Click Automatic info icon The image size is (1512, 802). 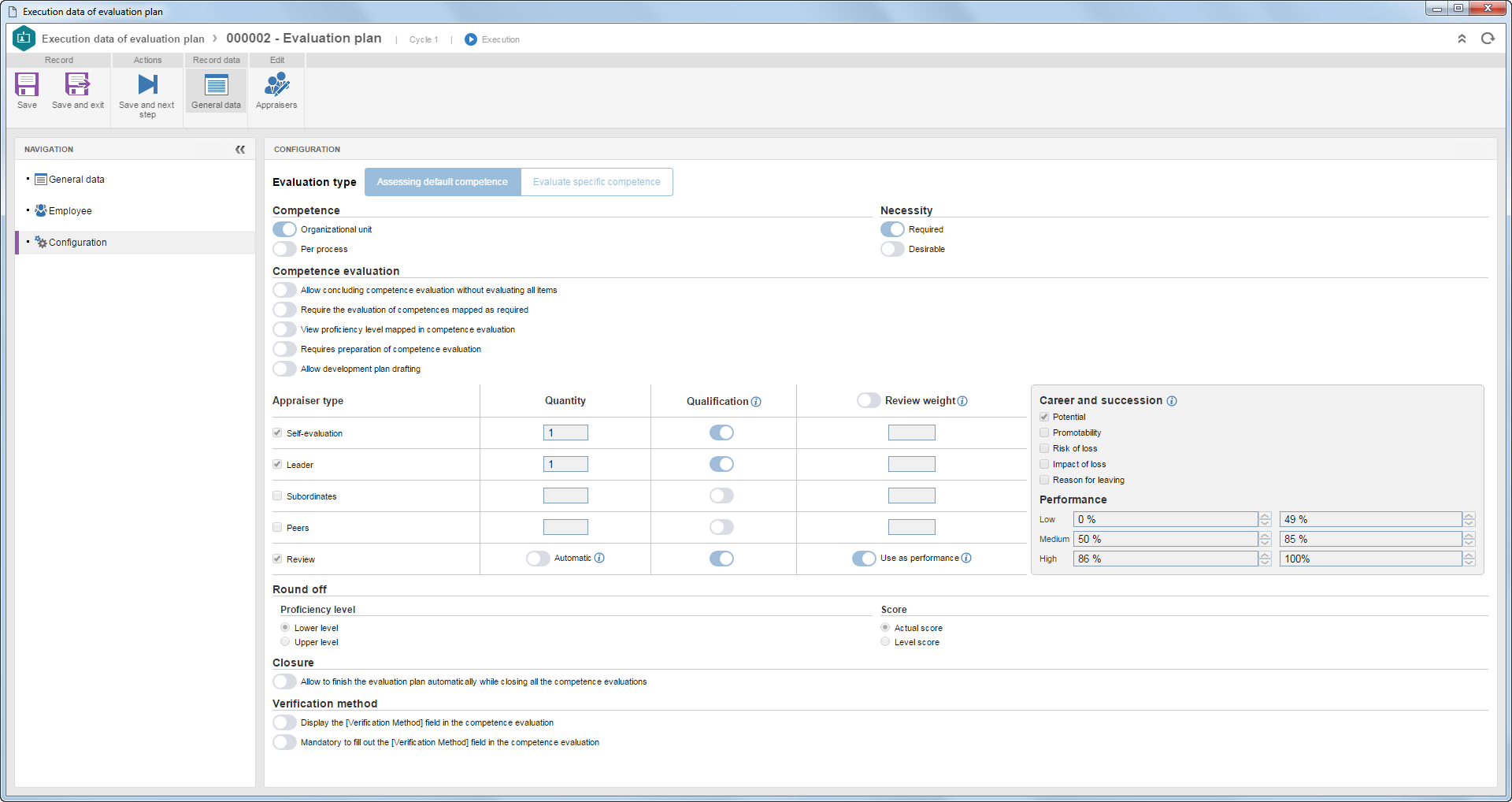pyautogui.click(x=599, y=558)
